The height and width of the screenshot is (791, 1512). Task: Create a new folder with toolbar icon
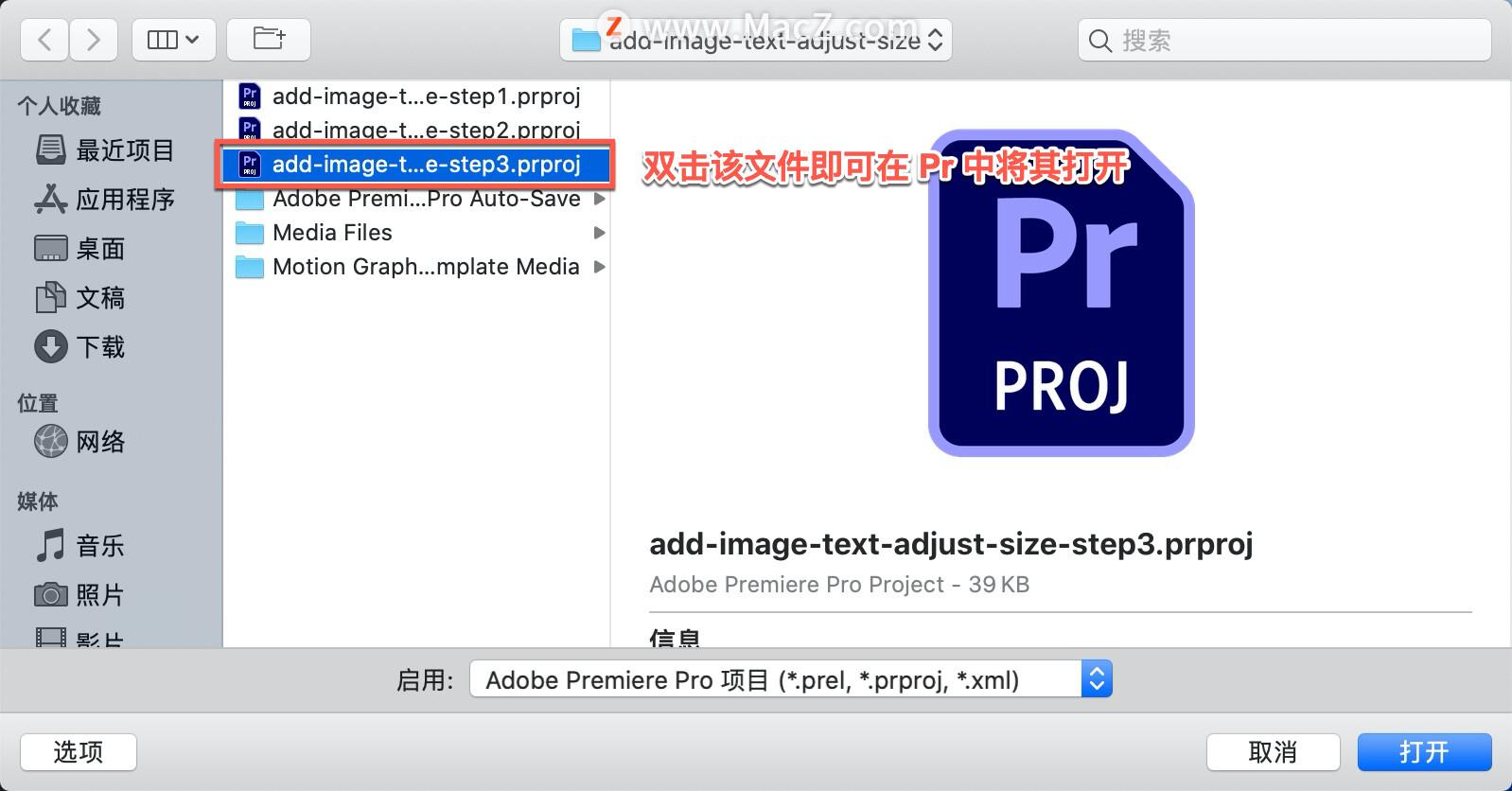(x=269, y=40)
